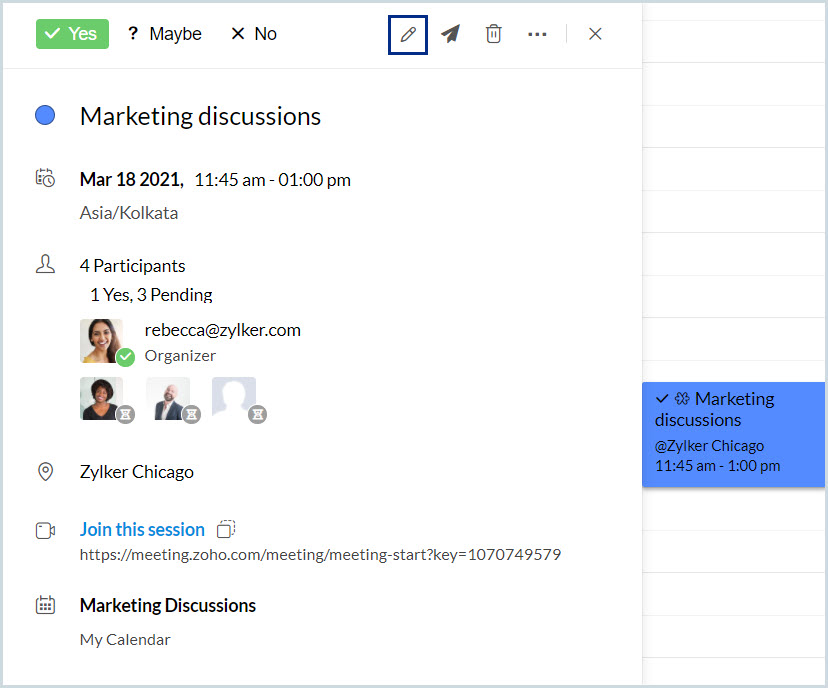Open the three-dots more options menu

537,34
